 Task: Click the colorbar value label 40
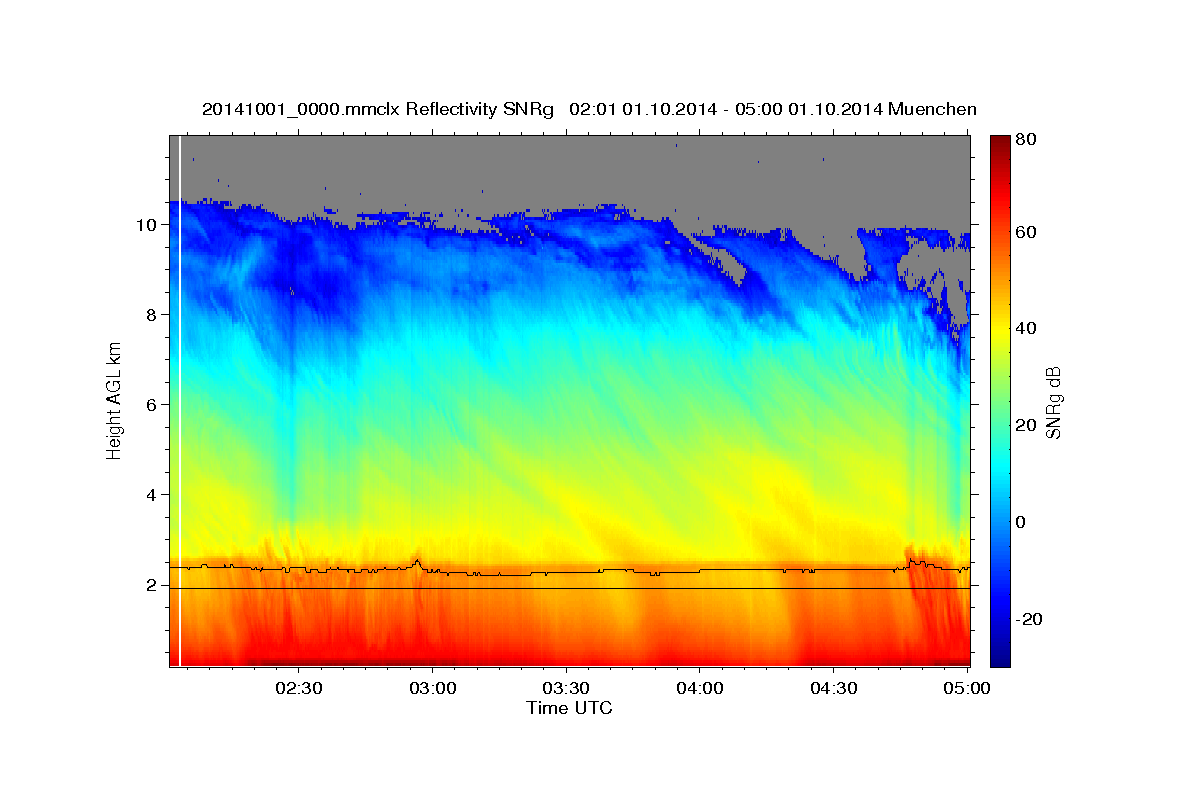(1025, 328)
